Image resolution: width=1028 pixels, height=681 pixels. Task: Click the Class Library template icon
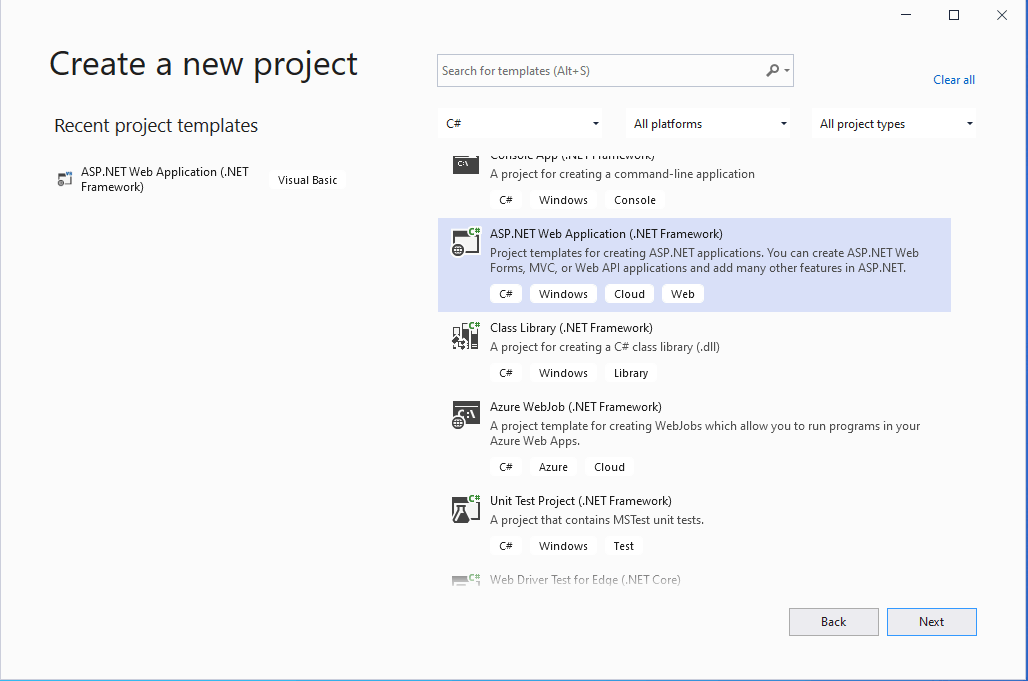(x=466, y=336)
